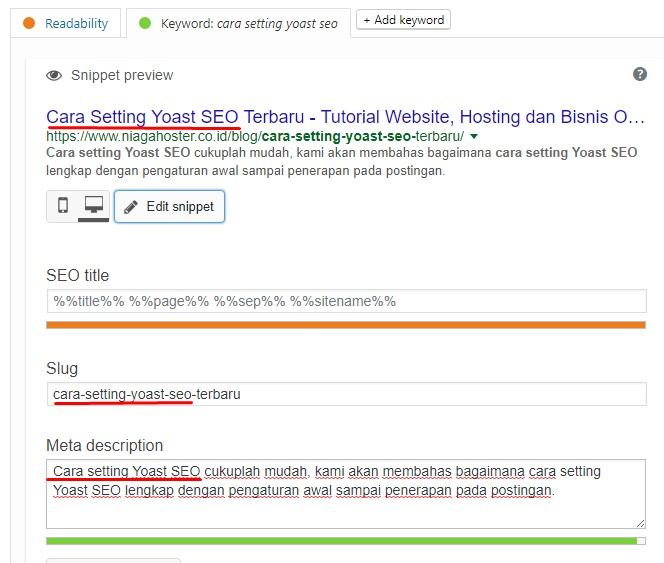The width and height of the screenshot is (664, 563).
Task: Open the snippet preview title link
Action: (x=345, y=116)
